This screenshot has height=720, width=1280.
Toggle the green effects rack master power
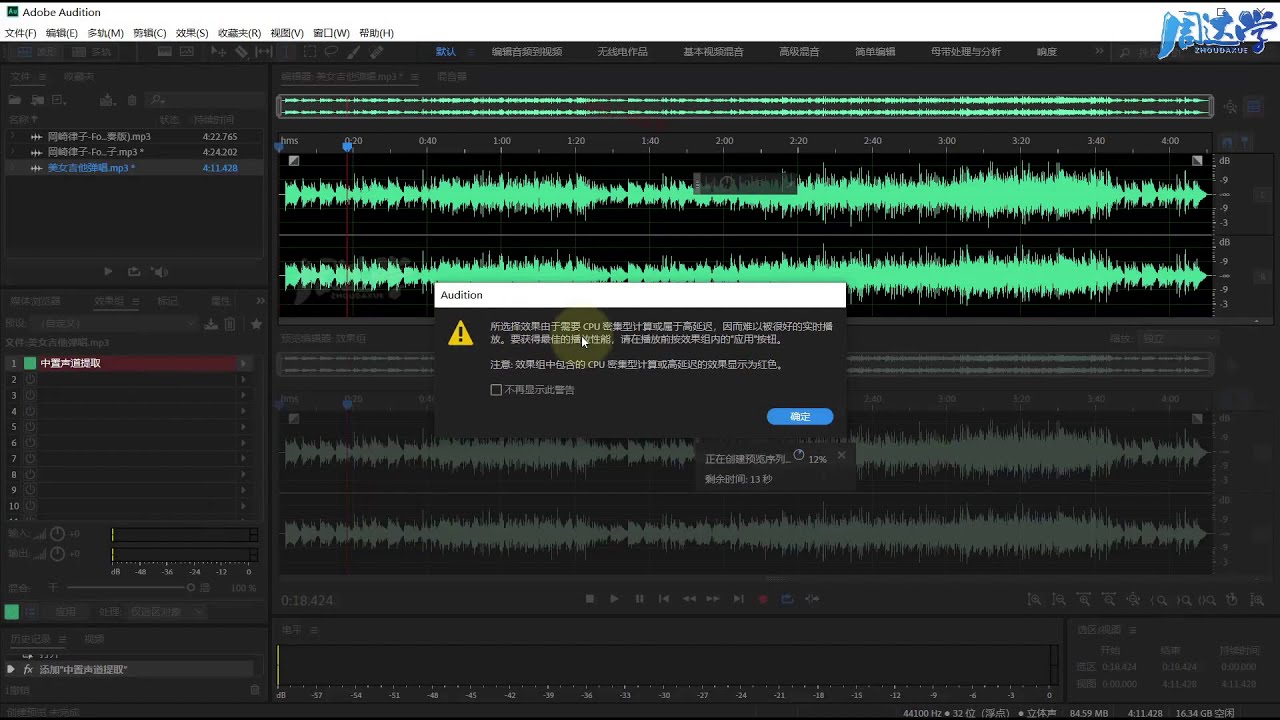coord(12,612)
